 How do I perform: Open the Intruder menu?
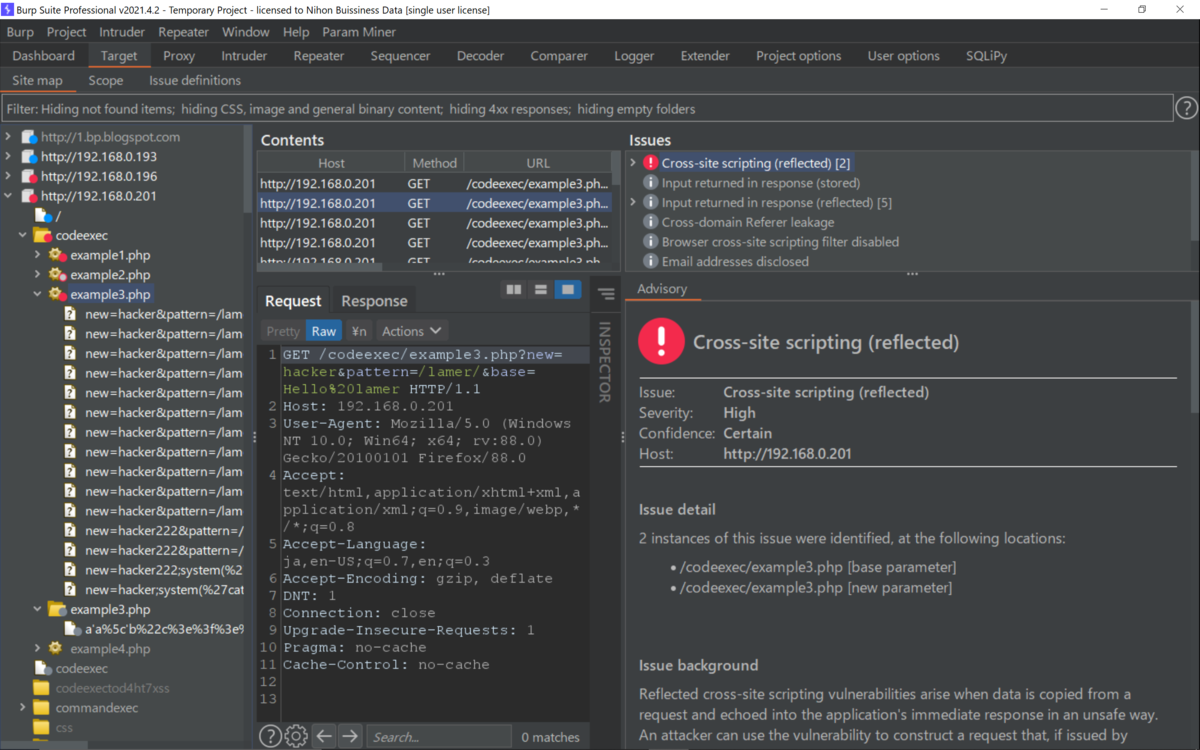122,32
